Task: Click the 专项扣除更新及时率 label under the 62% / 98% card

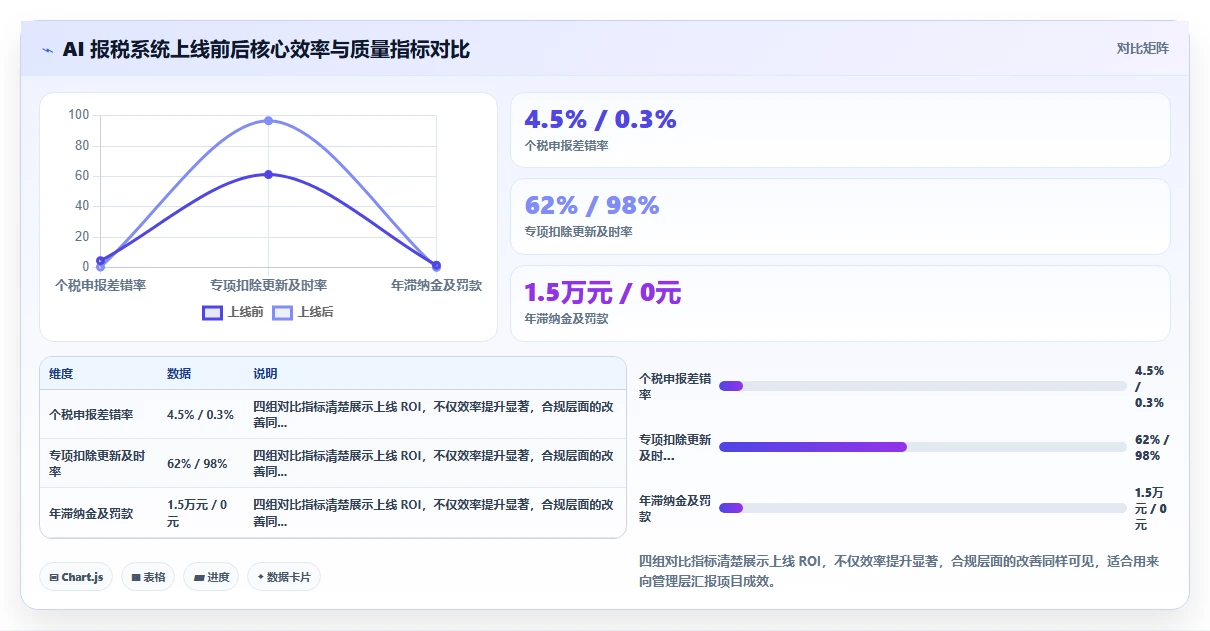Action: pos(578,232)
